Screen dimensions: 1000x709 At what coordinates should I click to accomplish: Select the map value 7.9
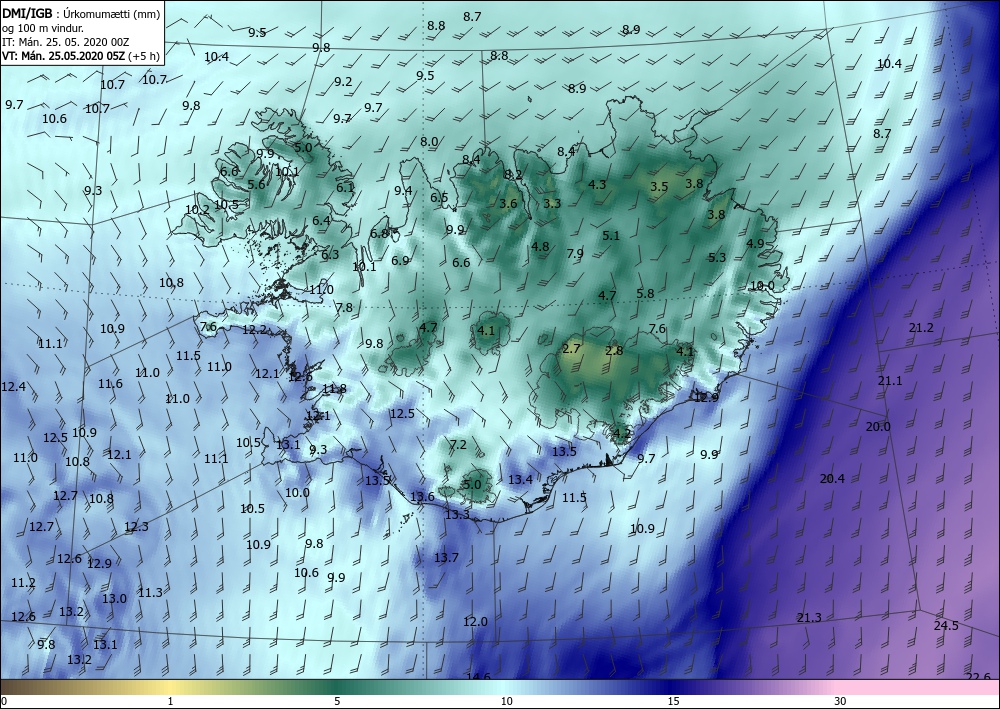tap(575, 253)
